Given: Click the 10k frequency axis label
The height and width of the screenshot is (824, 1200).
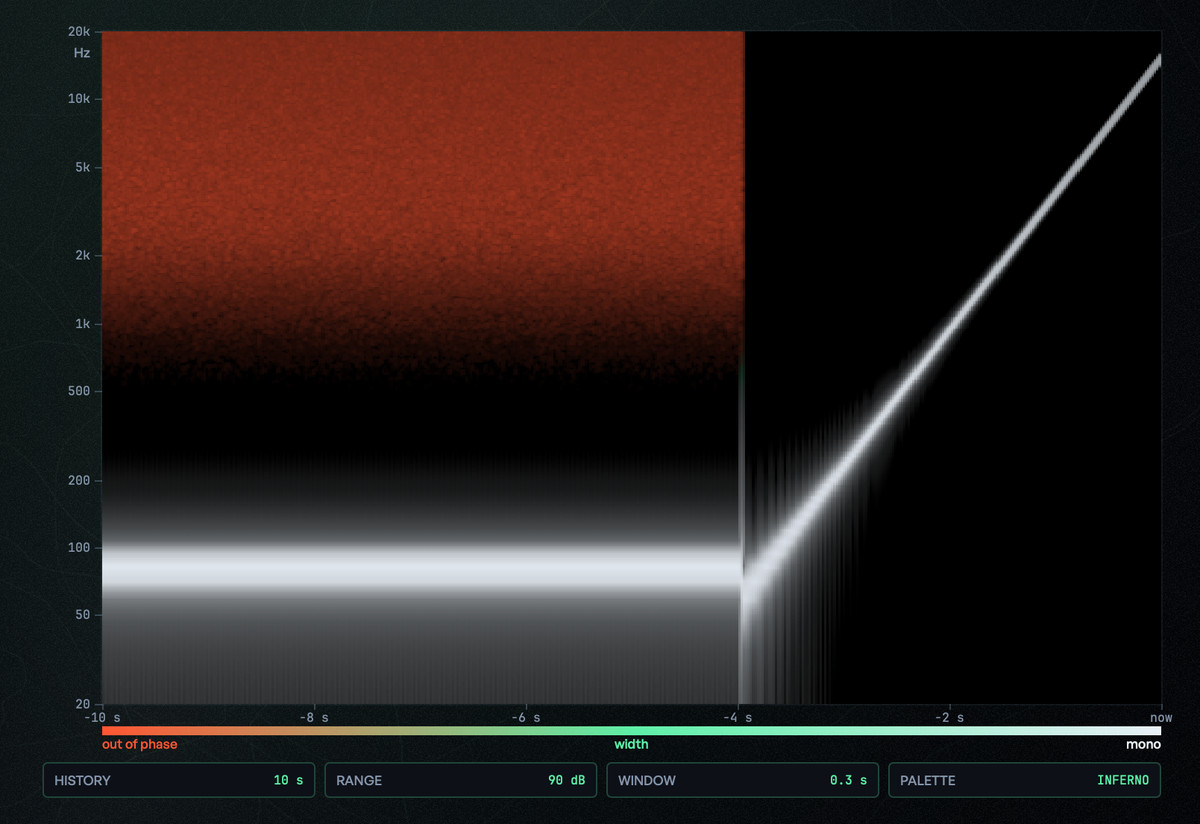Looking at the screenshot, I should (x=81, y=99).
